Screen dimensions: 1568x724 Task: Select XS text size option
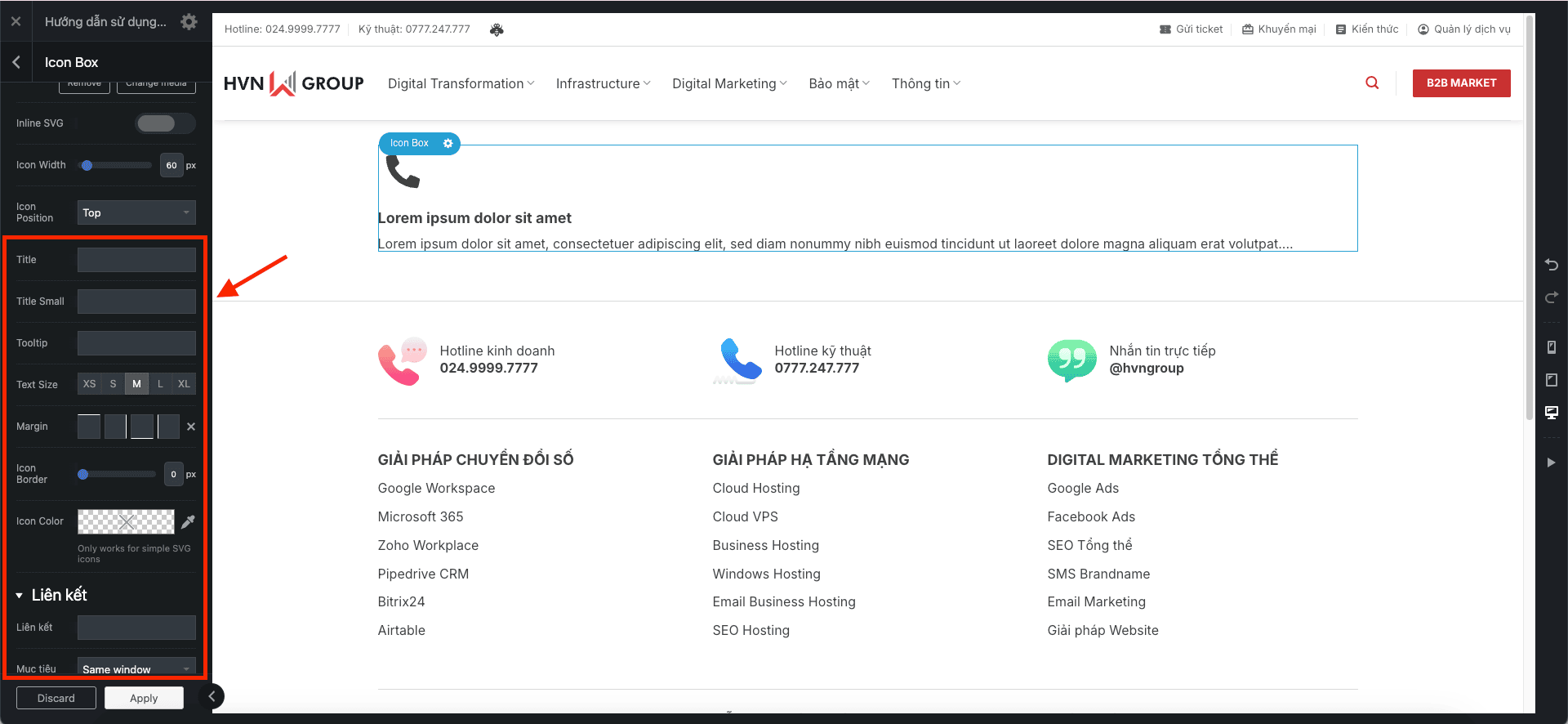(89, 384)
